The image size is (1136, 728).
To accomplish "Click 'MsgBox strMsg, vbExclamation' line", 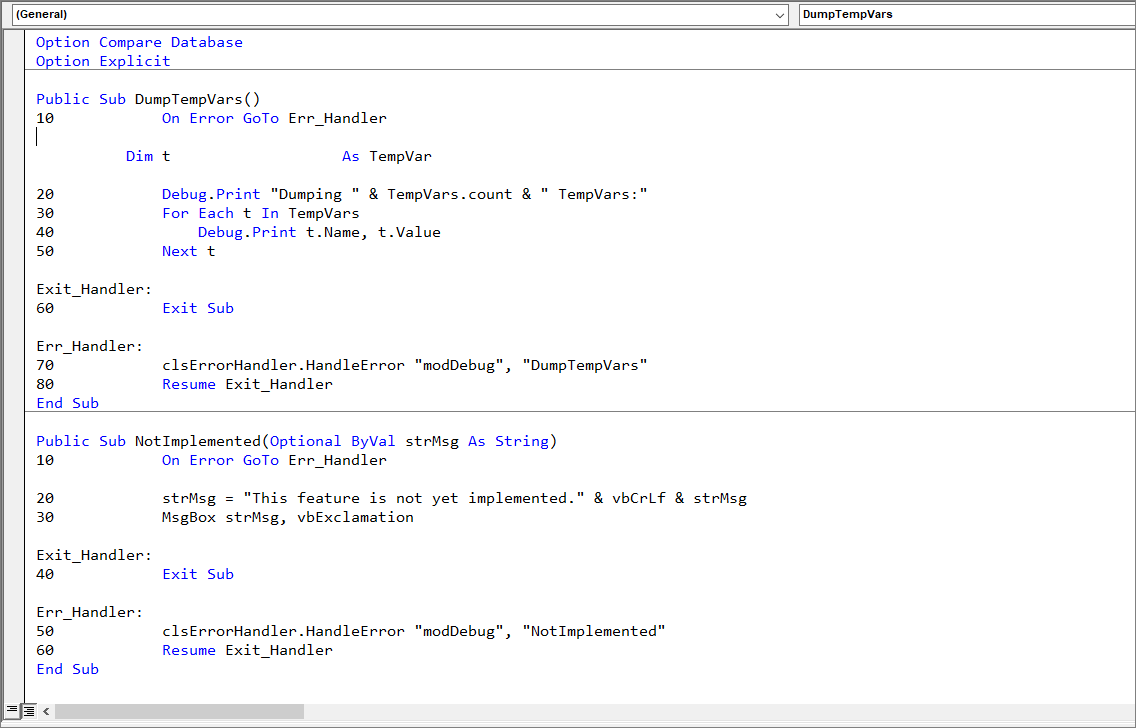I will pos(288,517).
